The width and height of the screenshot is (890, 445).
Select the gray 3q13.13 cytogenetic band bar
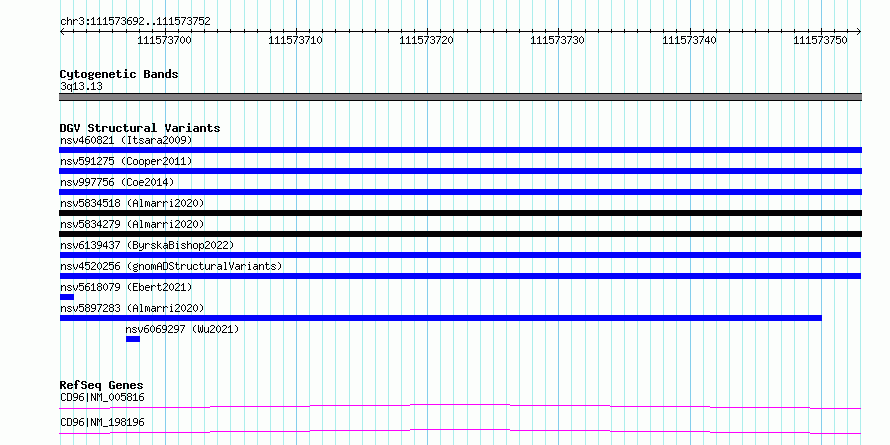coord(460,97)
